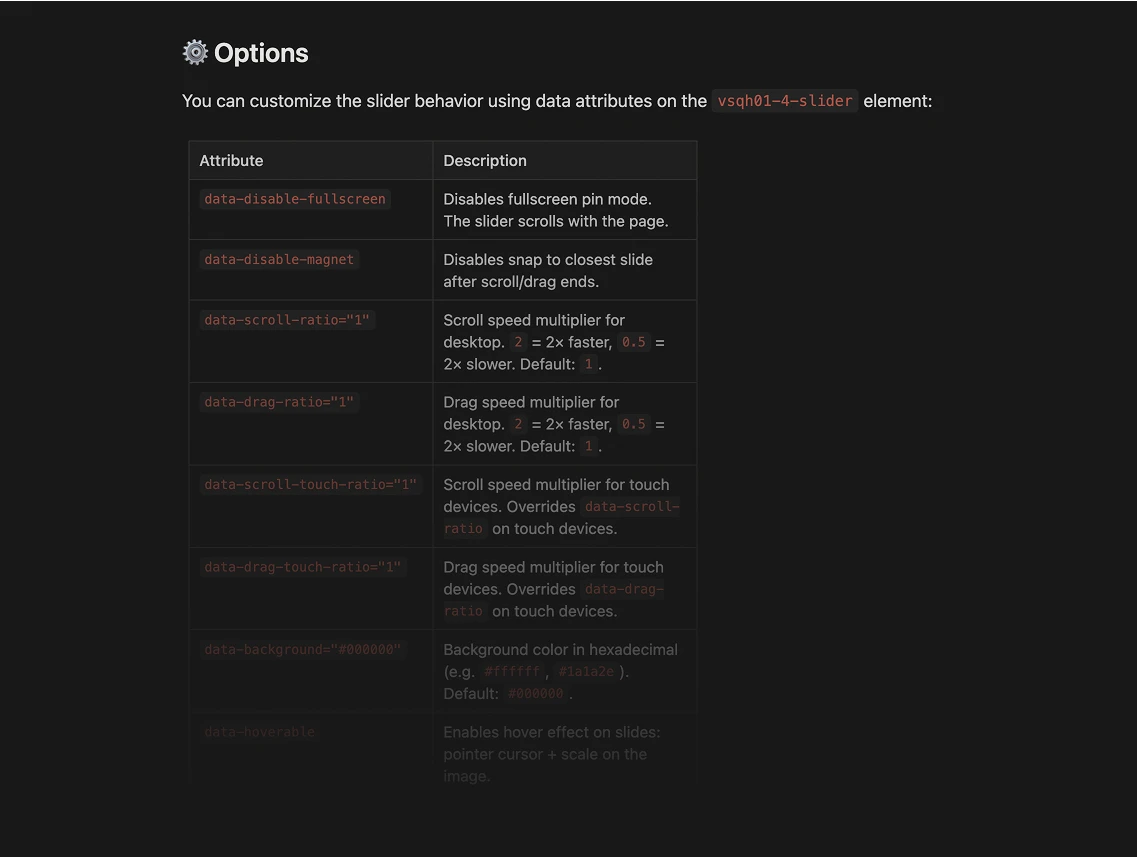Viewport: 1137px width, 857px height.
Task: Click the Disables snap to closest slide description
Action: pos(548,270)
